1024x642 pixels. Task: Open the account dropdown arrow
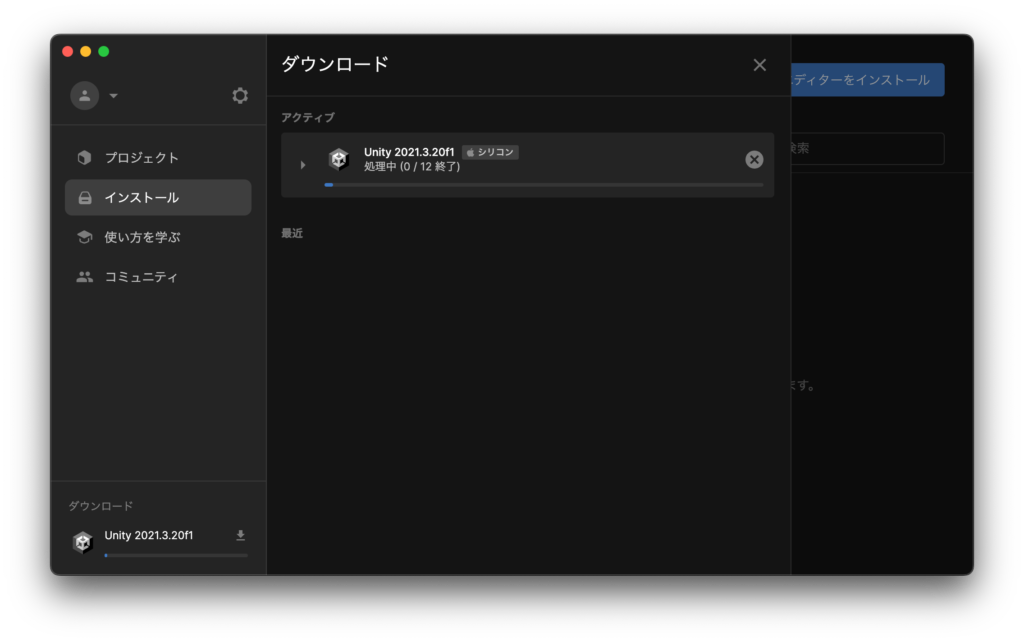114,95
